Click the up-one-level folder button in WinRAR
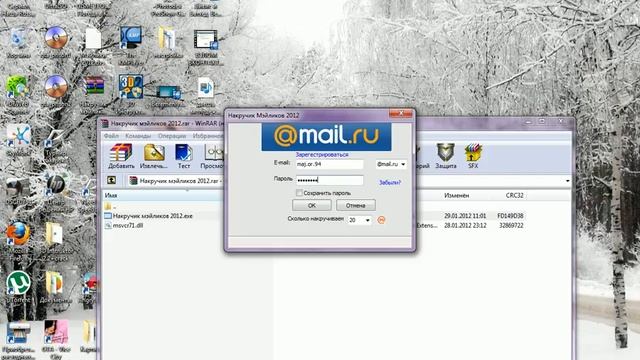The image size is (640, 360). (x=111, y=180)
